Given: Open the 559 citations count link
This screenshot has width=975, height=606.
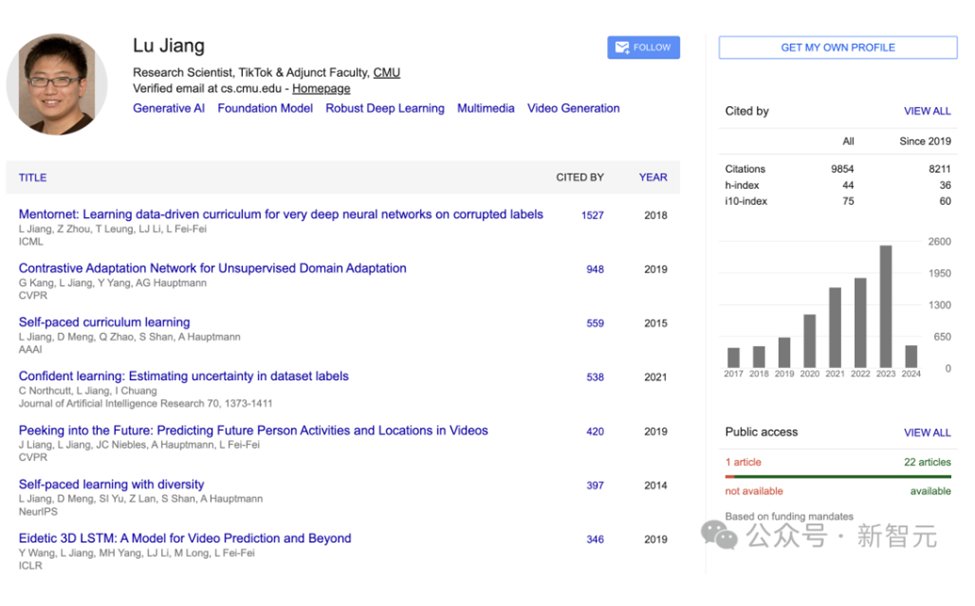Looking at the screenshot, I should point(594,323).
